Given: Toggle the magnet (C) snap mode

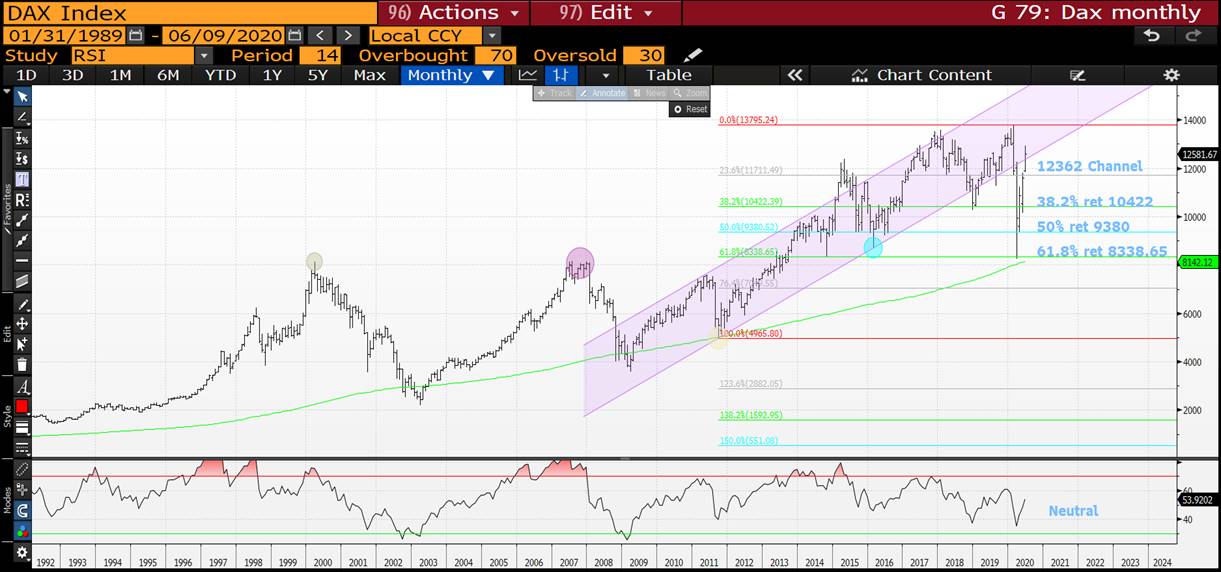Looking at the screenshot, I should tap(22, 510).
